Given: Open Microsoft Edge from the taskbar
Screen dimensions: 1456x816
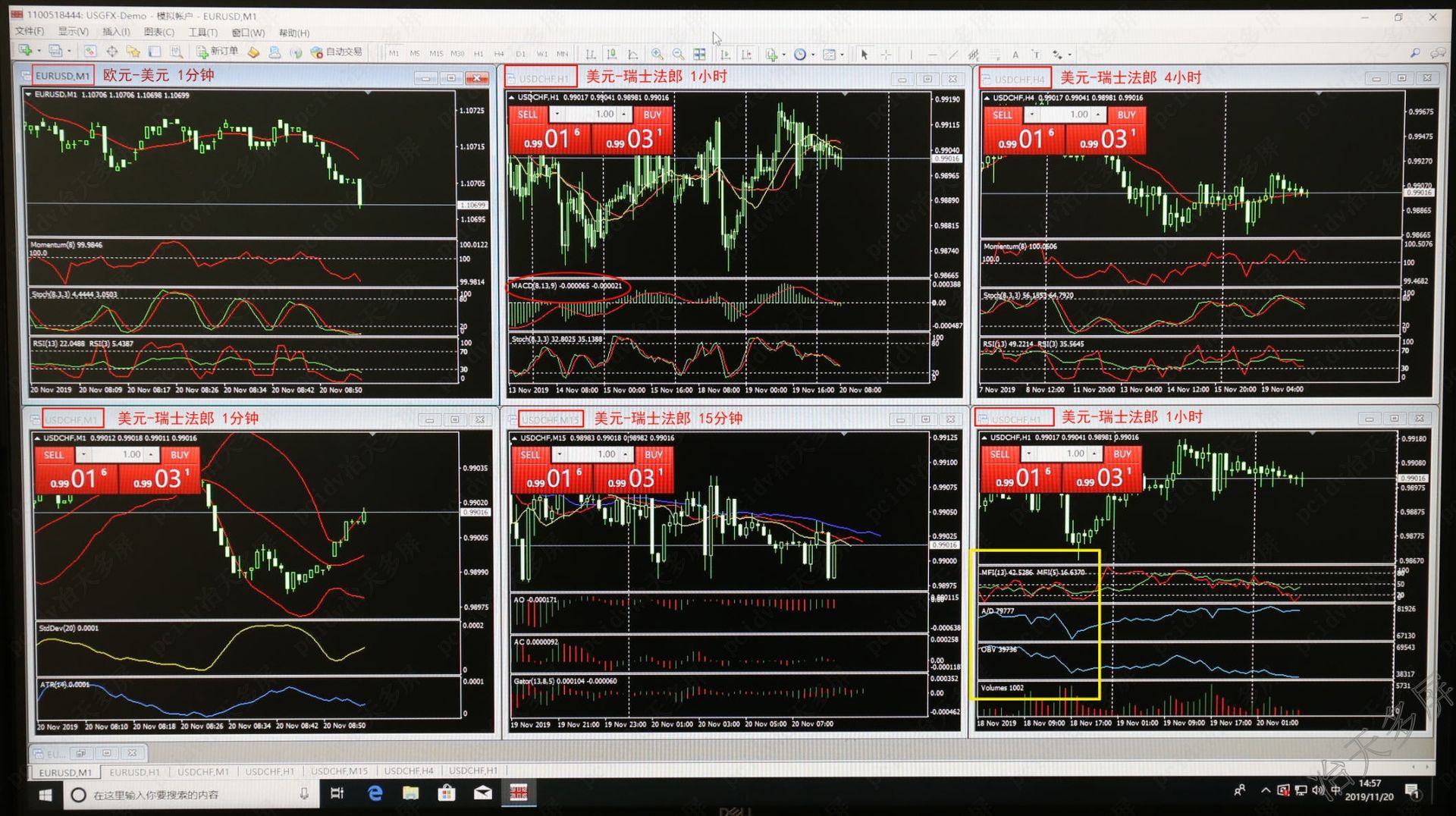Looking at the screenshot, I should [x=375, y=793].
